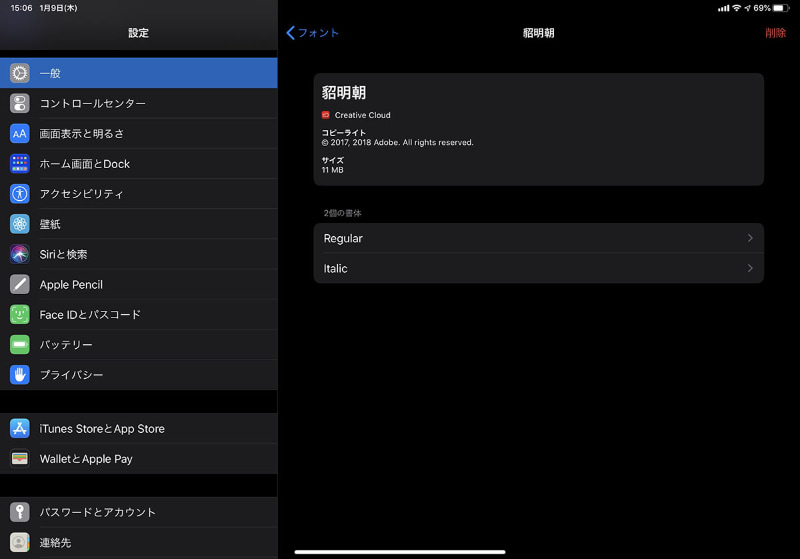Tap the 2個の書体 section header

pos(342,213)
